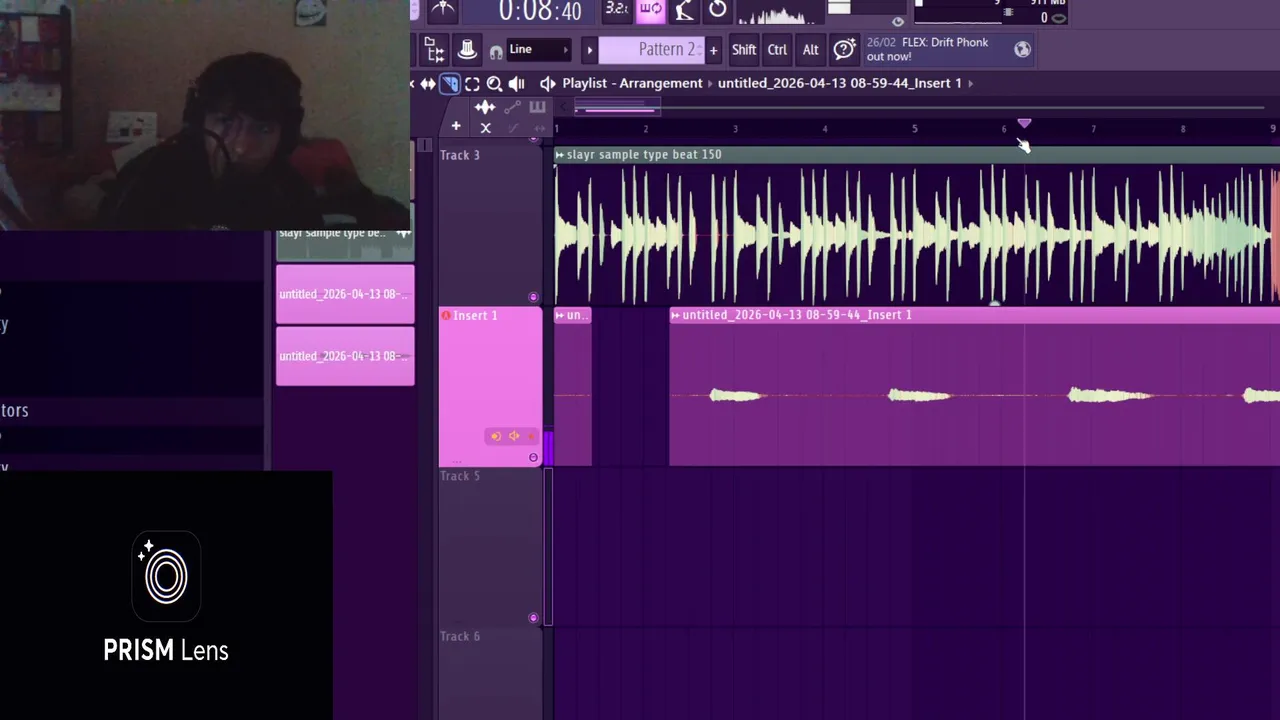This screenshot has height=720, width=1280.
Task: Click the select region brackets icon
Action: click(472, 84)
